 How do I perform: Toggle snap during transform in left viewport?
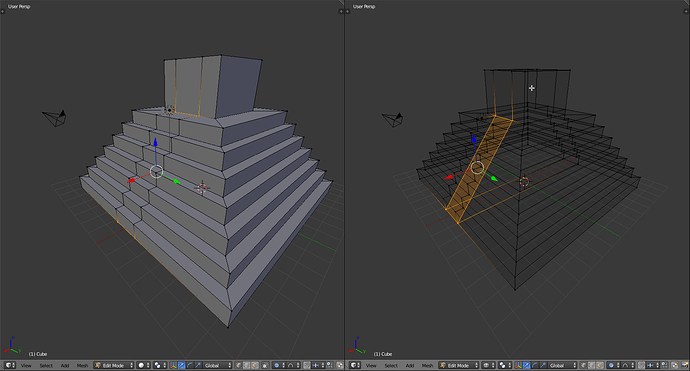pyautogui.click(x=307, y=365)
